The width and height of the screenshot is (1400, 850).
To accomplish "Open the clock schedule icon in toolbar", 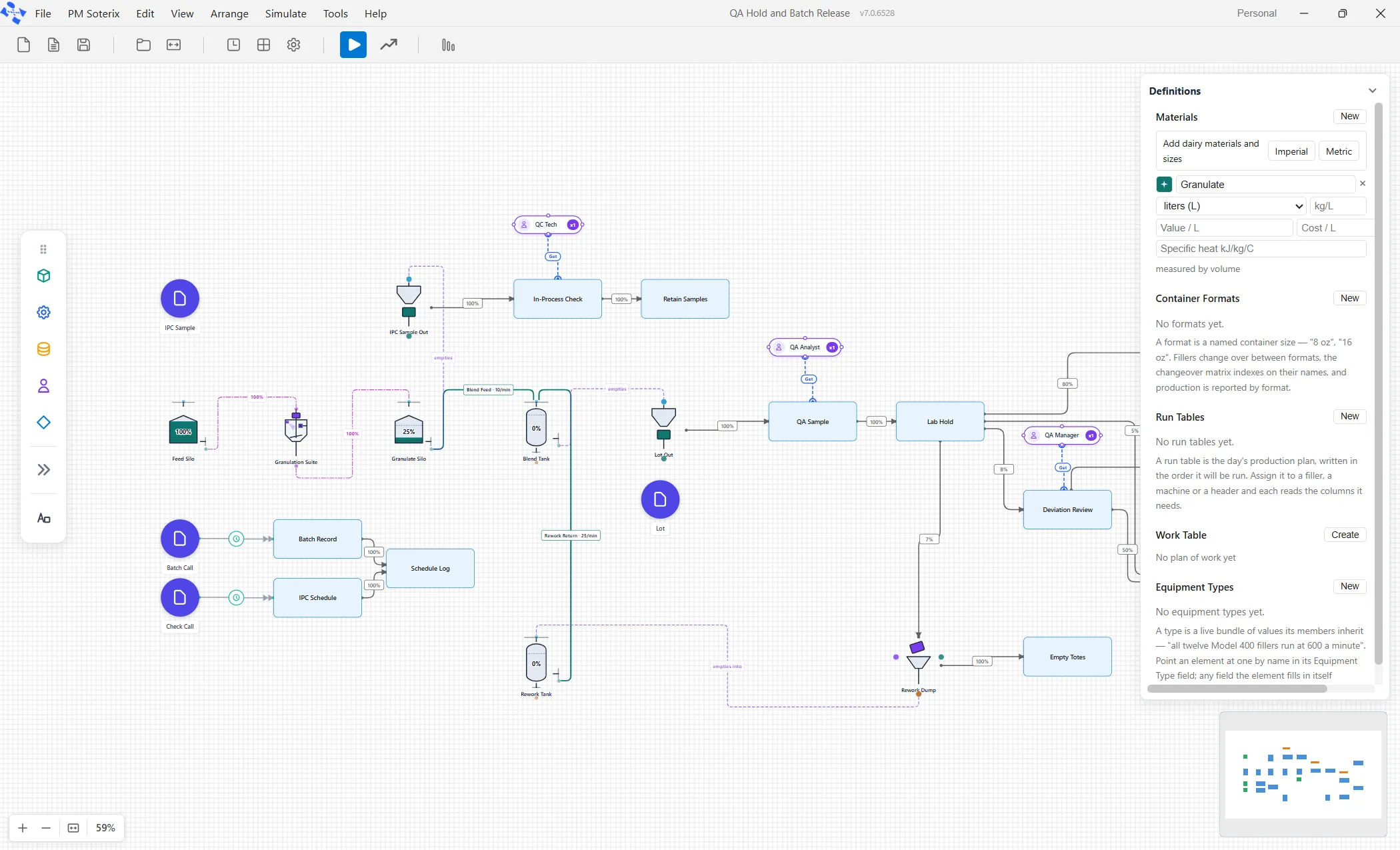I will (233, 45).
